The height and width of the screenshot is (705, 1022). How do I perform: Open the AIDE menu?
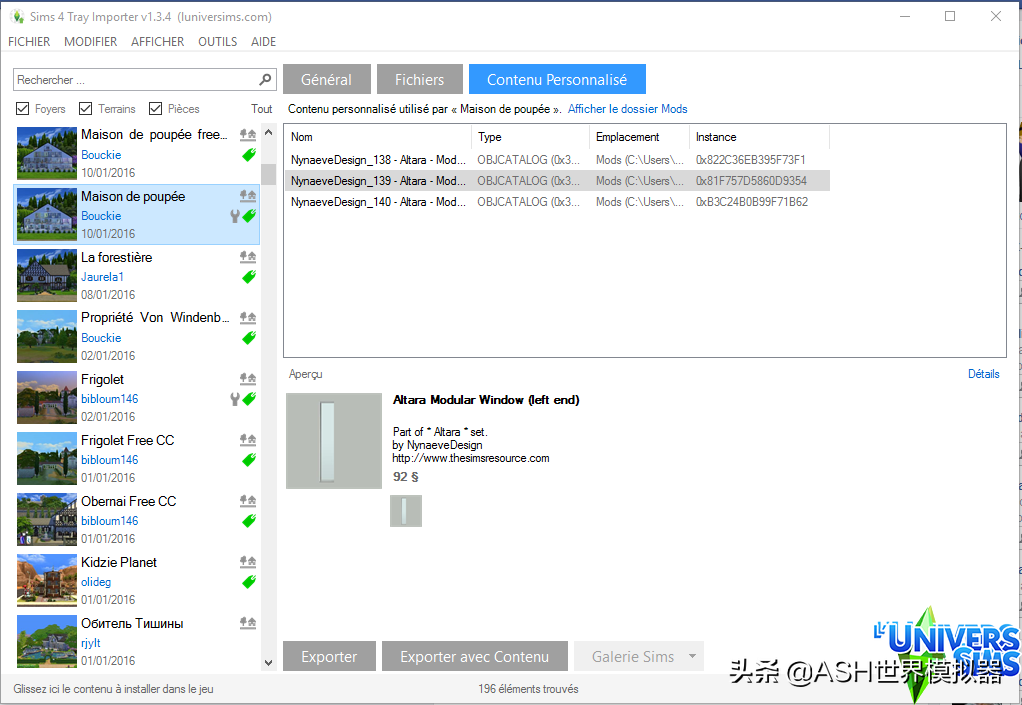point(263,42)
